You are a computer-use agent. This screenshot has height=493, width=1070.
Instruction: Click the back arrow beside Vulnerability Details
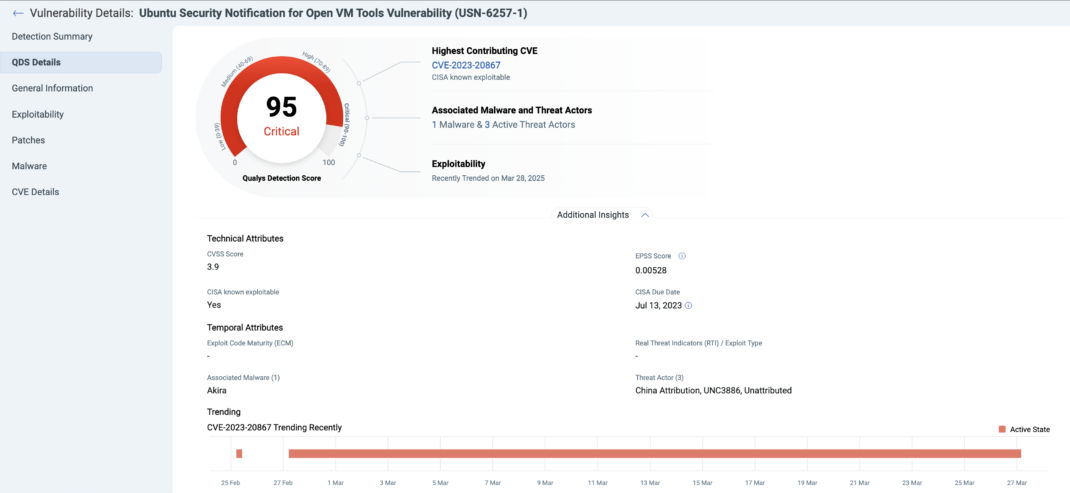point(18,13)
